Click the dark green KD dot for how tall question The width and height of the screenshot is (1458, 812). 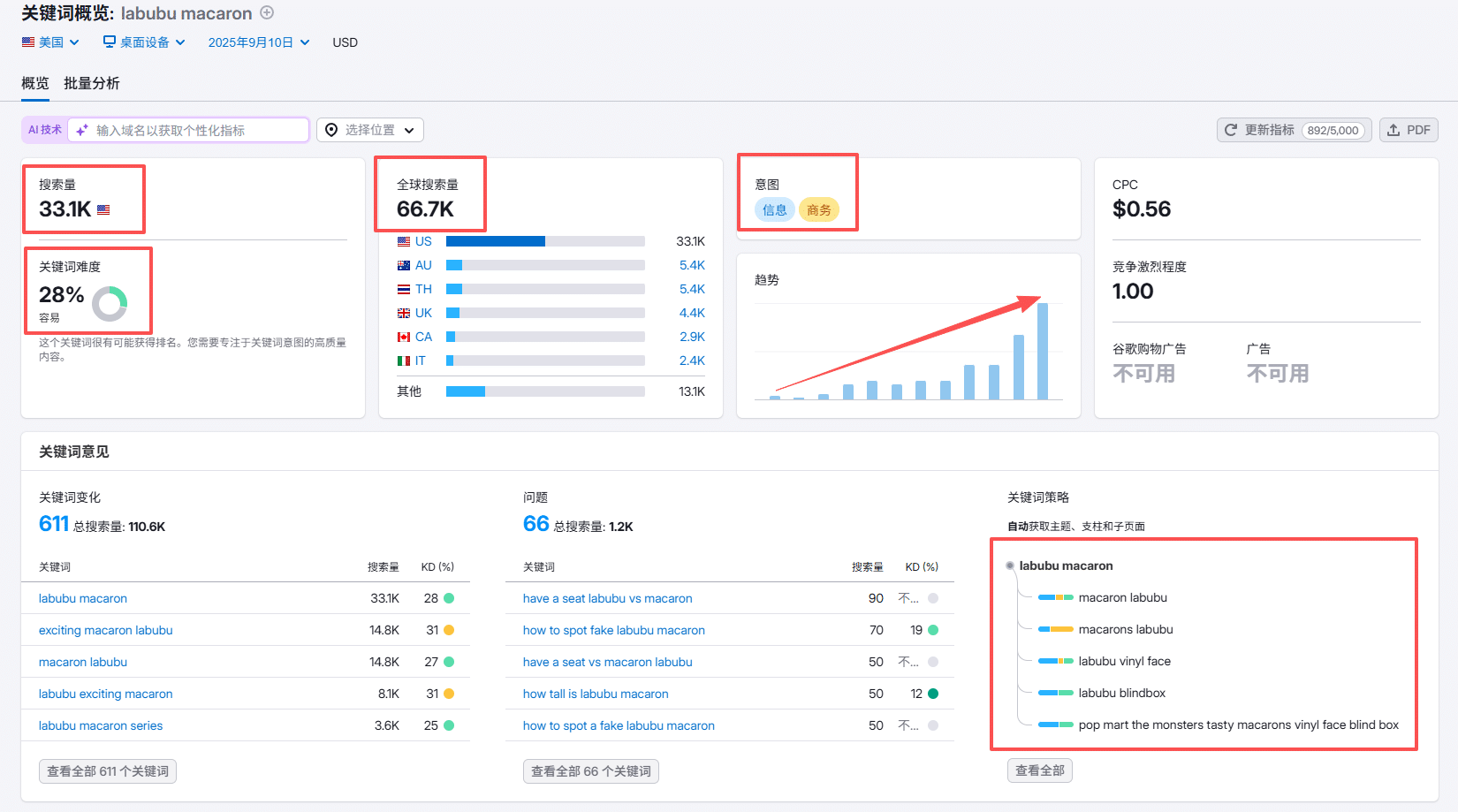pyautogui.click(x=933, y=694)
